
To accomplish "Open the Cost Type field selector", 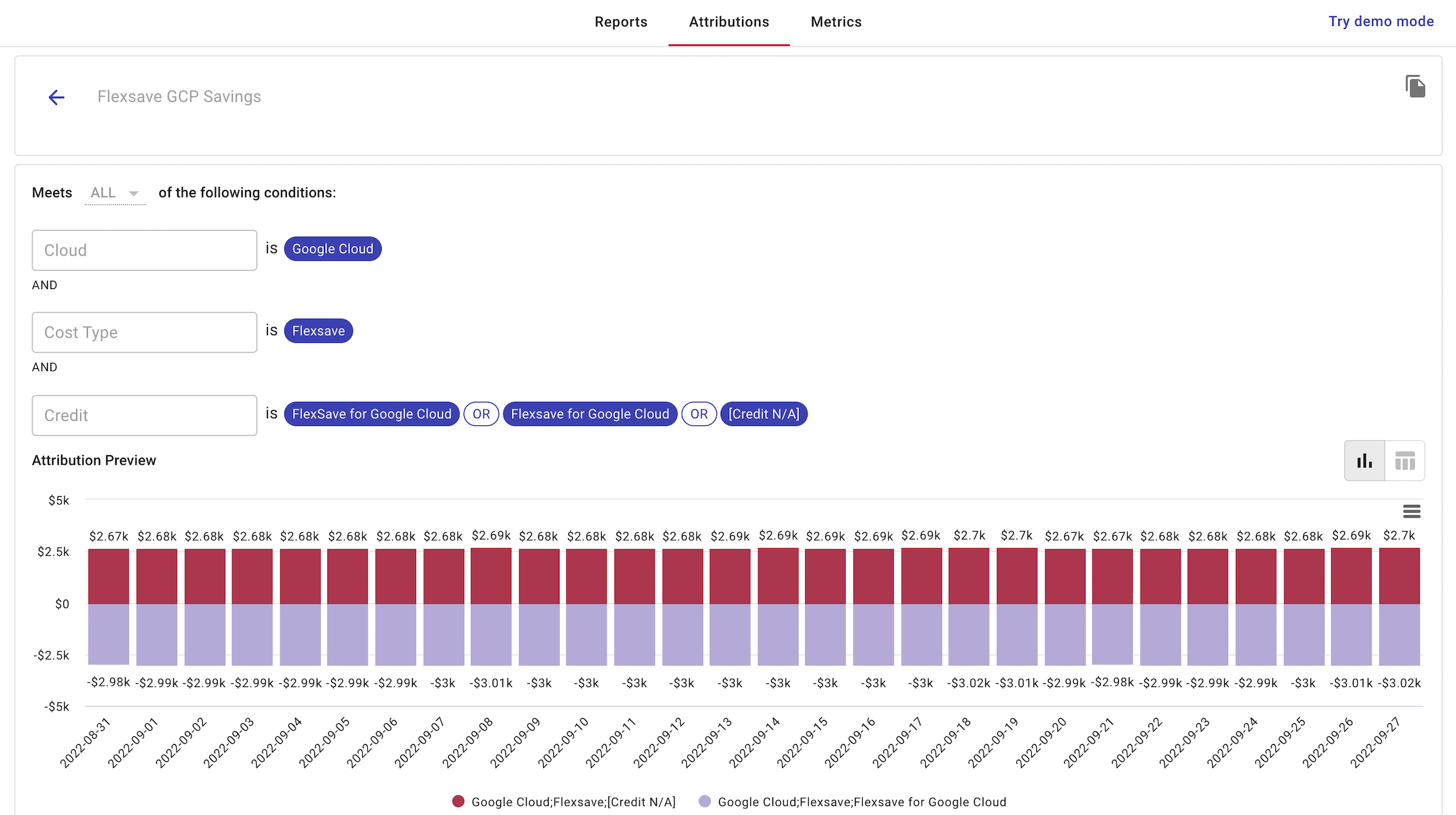I will pyautogui.click(x=144, y=332).
